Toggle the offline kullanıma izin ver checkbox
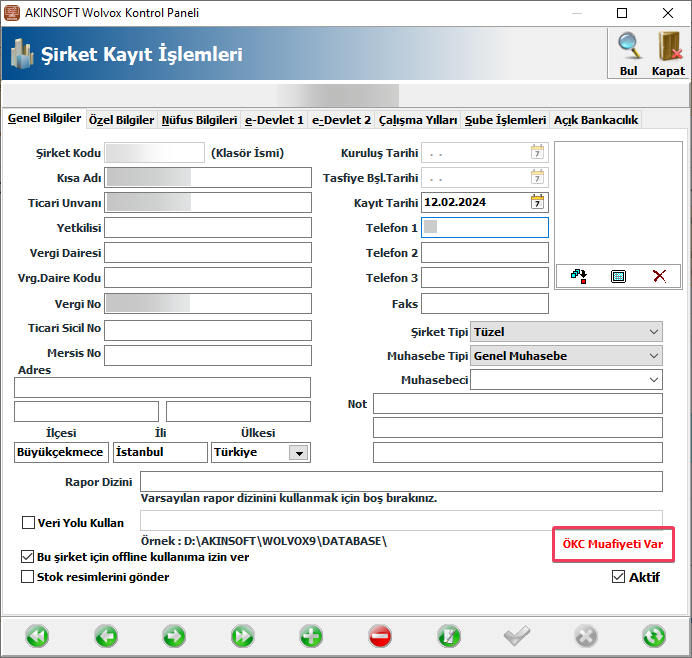The height and width of the screenshot is (658, 692). [x=28, y=557]
